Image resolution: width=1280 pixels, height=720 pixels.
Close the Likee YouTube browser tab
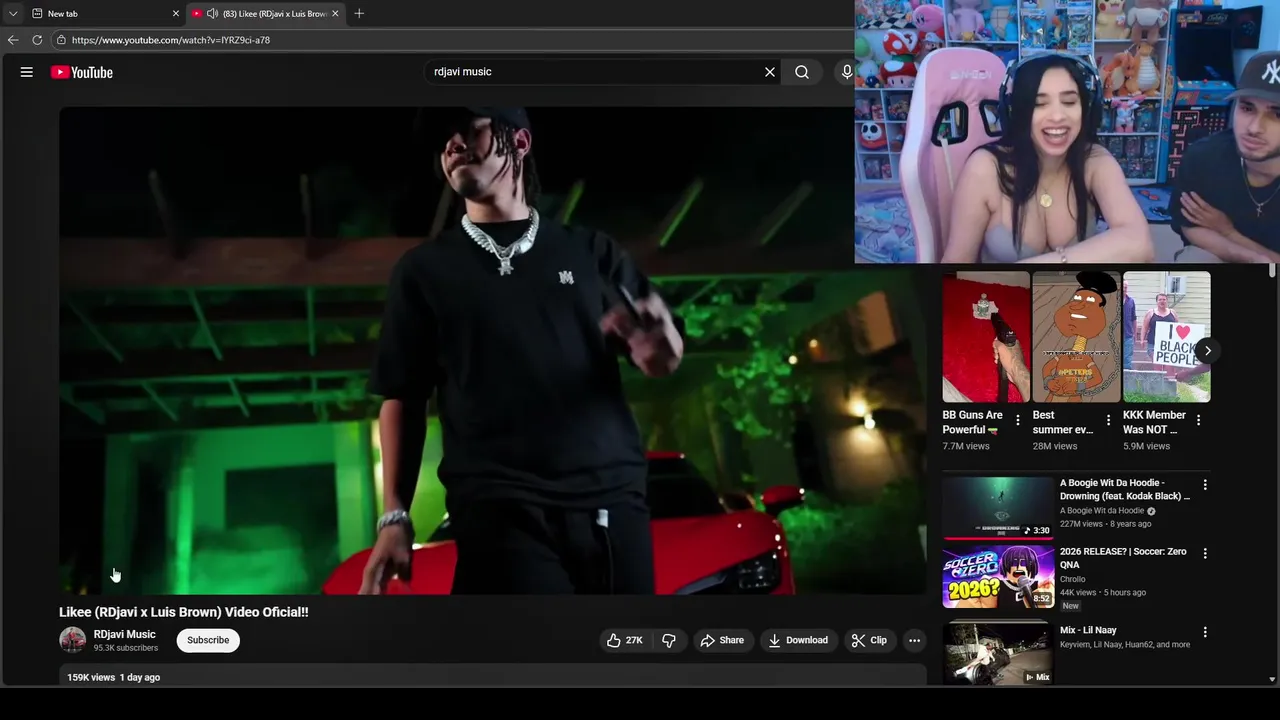335,14
